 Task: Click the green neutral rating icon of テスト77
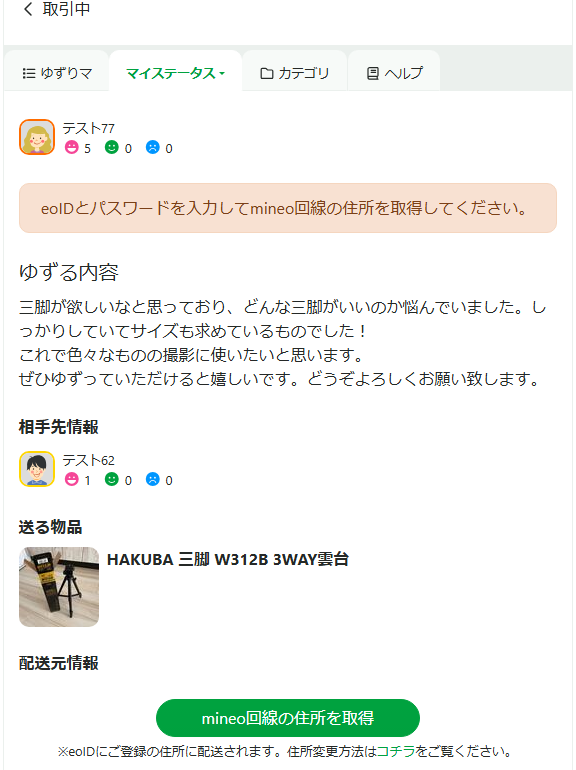[x=112, y=147]
